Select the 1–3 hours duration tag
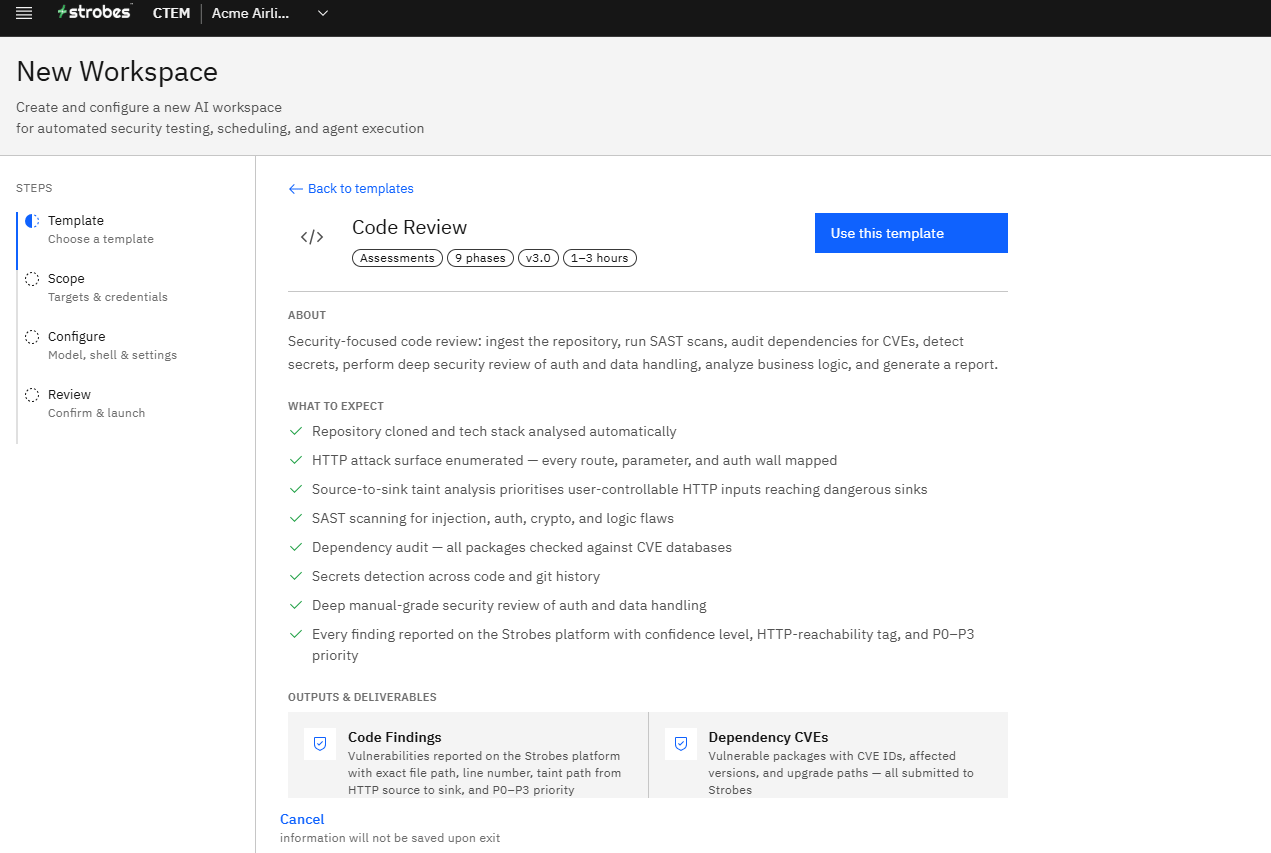This screenshot has width=1271, height=853. (599, 258)
